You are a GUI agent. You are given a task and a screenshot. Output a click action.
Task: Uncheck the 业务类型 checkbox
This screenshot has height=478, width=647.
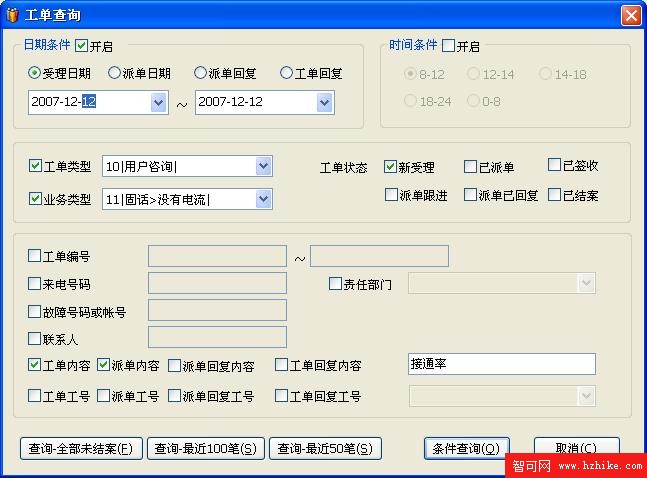click(x=35, y=199)
